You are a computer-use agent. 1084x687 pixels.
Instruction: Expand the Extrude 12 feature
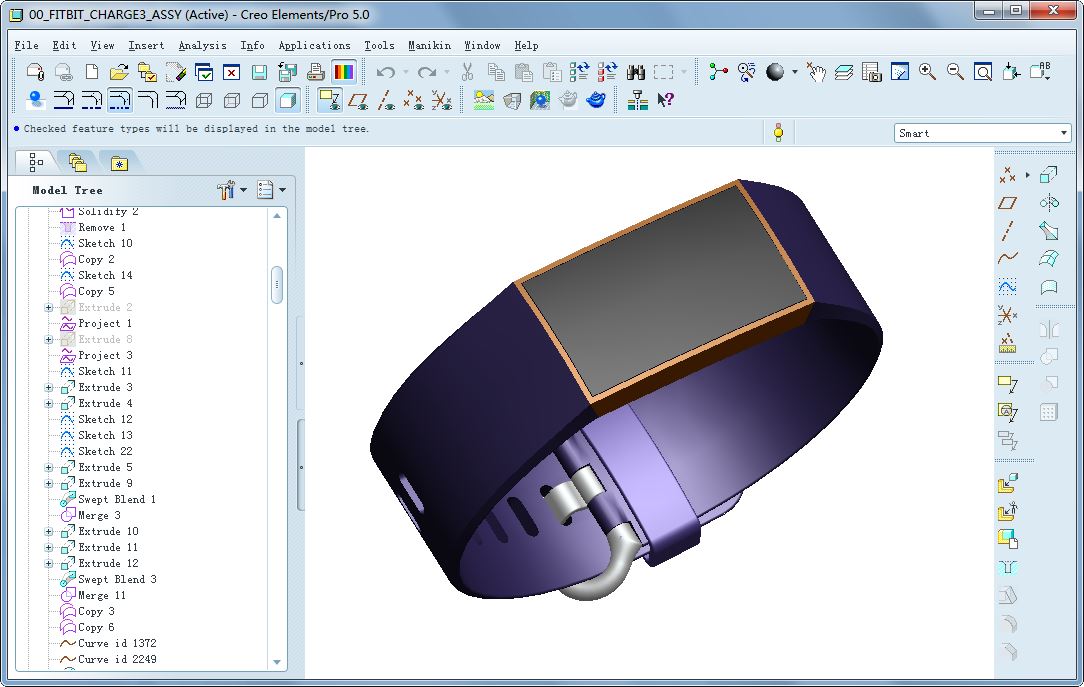(48, 563)
